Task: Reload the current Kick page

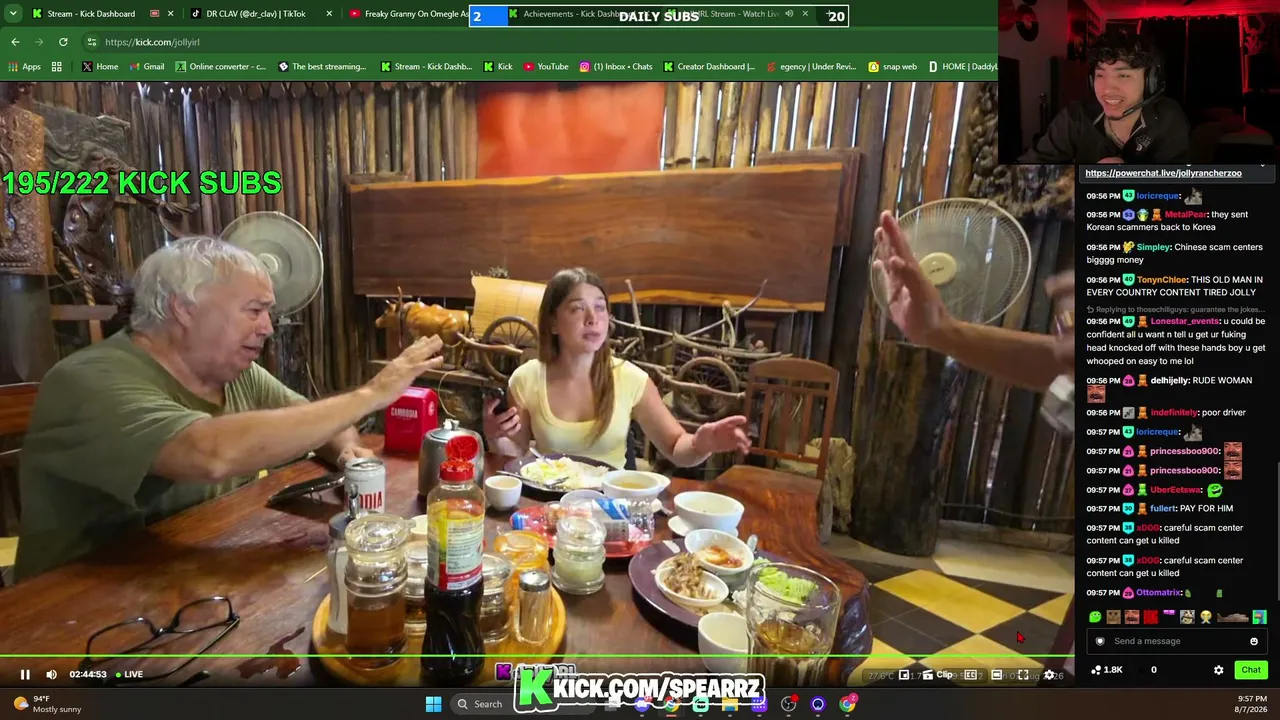Action: pos(63,42)
